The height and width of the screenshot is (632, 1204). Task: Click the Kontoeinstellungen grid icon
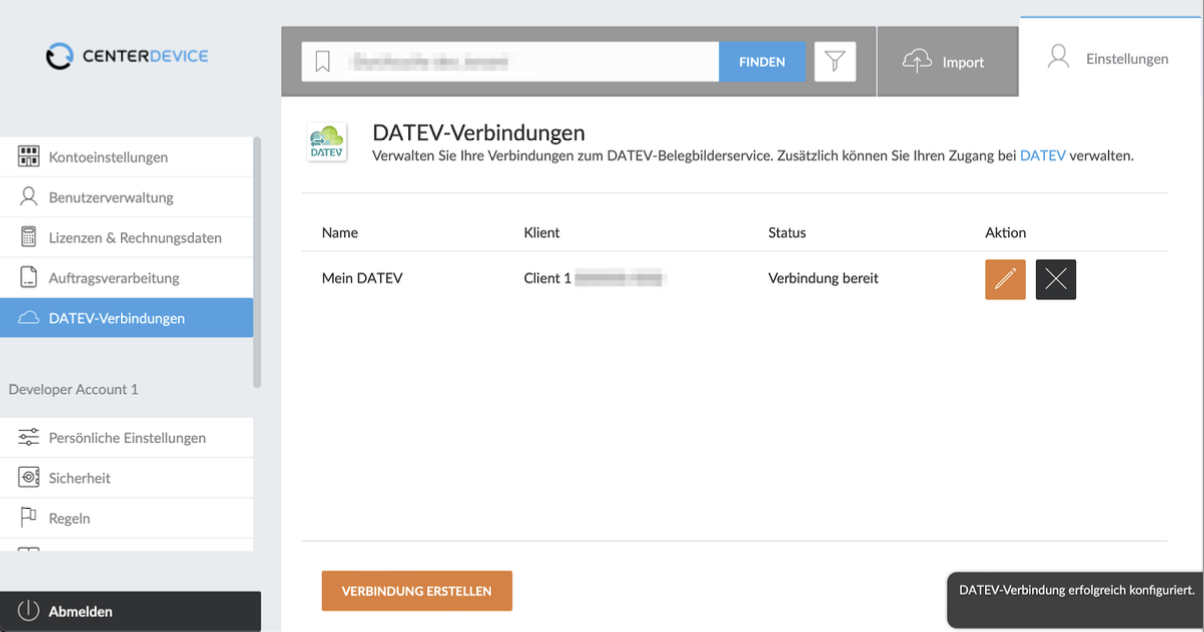29,157
